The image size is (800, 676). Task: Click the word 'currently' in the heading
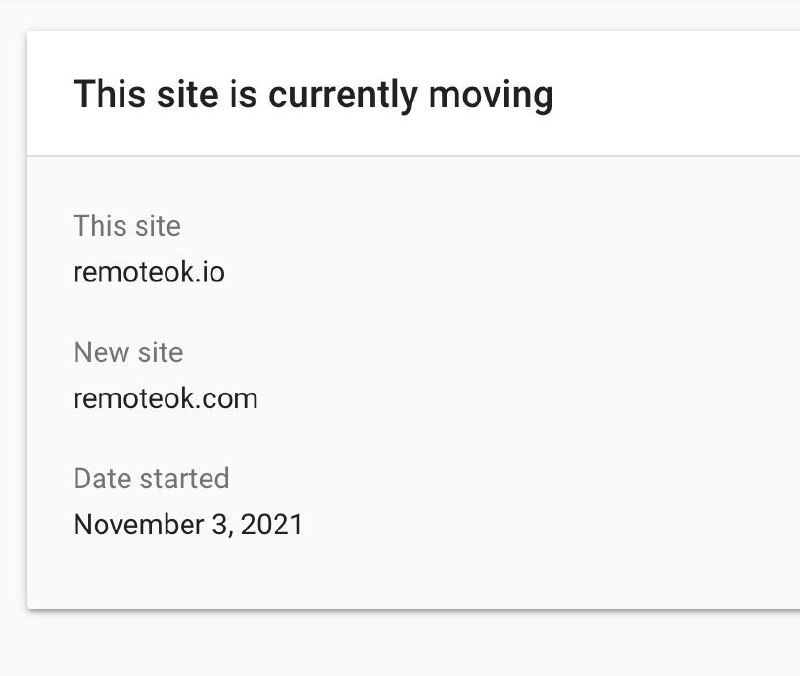pos(342,95)
